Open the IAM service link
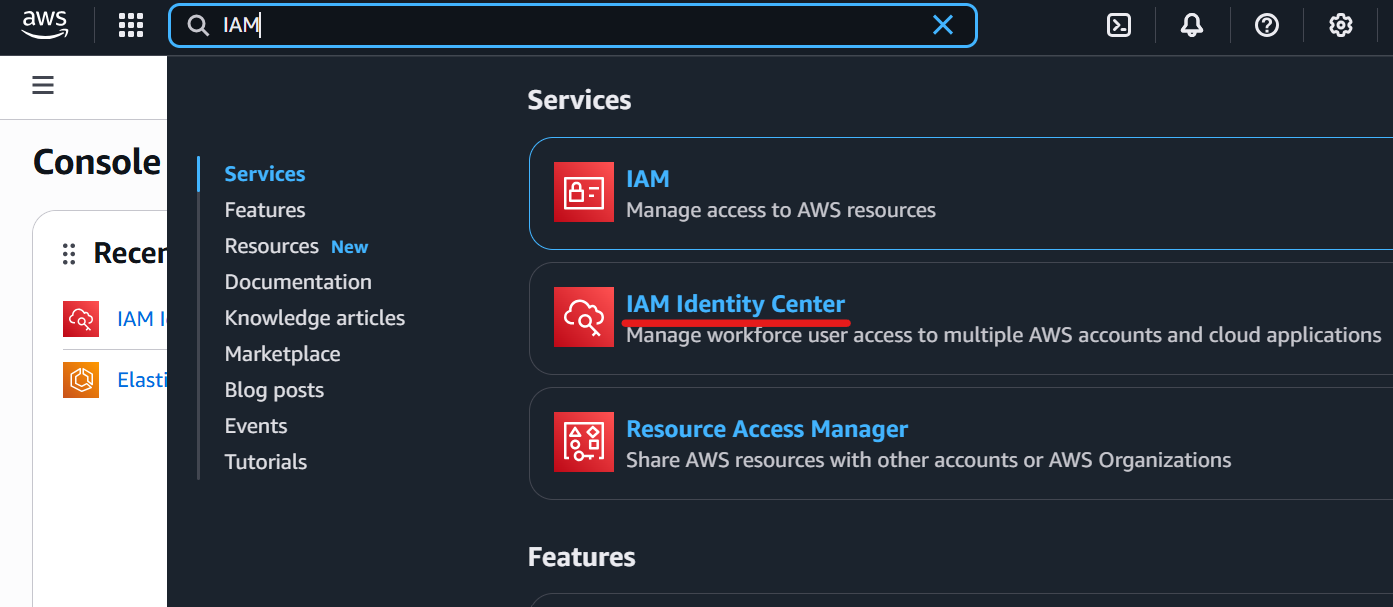 (x=648, y=179)
